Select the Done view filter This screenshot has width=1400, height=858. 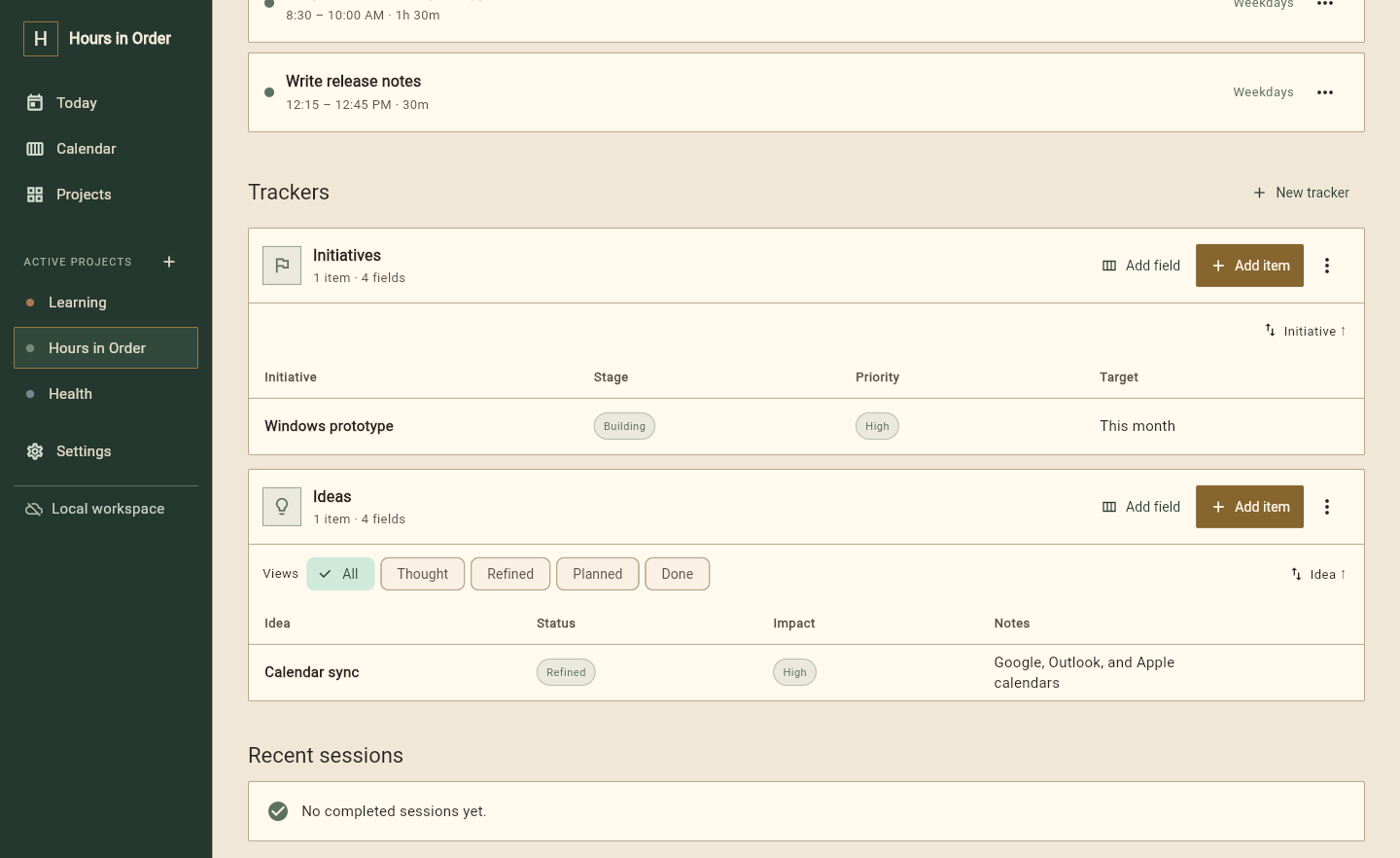pyautogui.click(x=678, y=574)
